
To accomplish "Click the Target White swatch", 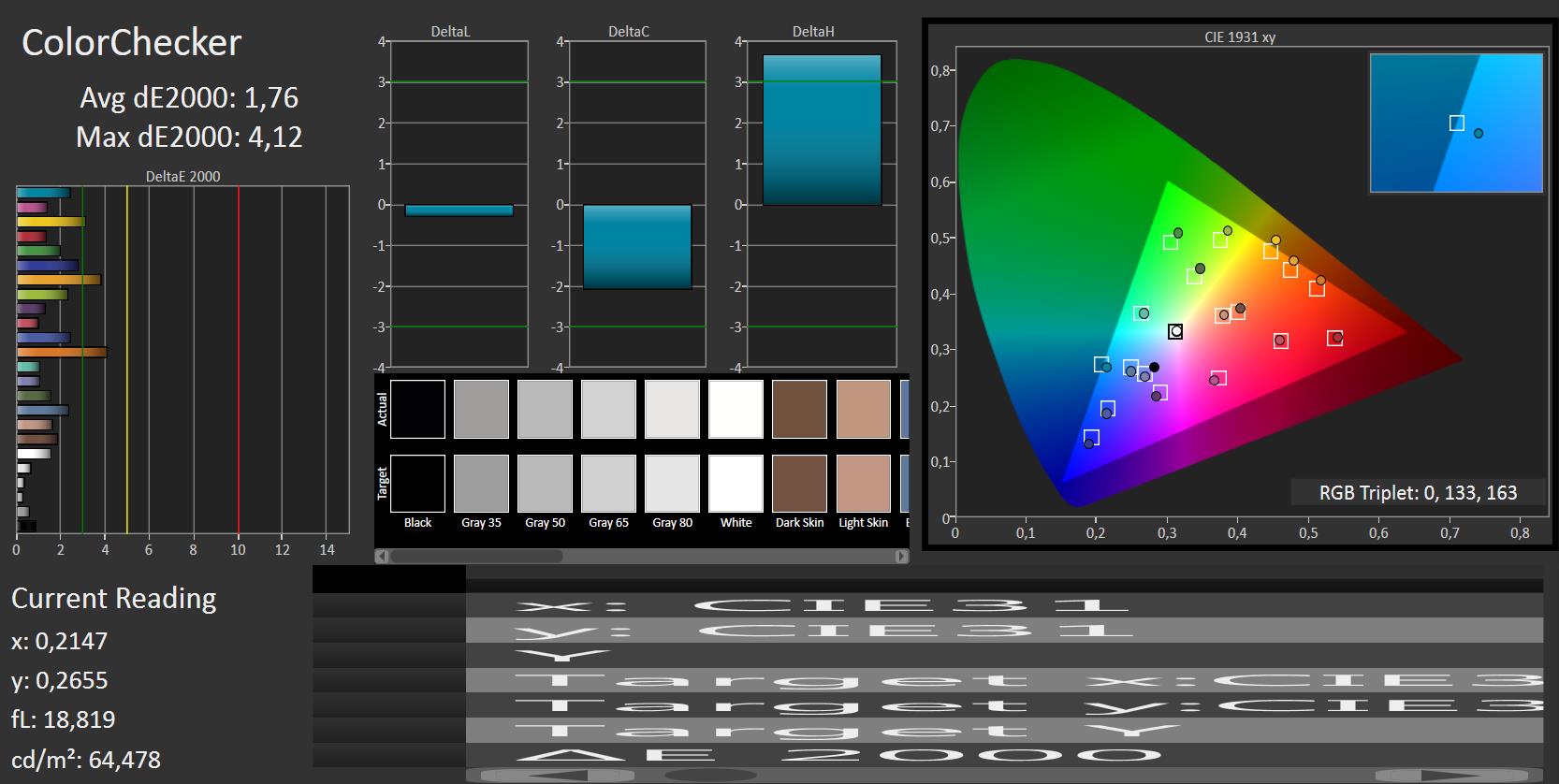I will [x=736, y=483].
